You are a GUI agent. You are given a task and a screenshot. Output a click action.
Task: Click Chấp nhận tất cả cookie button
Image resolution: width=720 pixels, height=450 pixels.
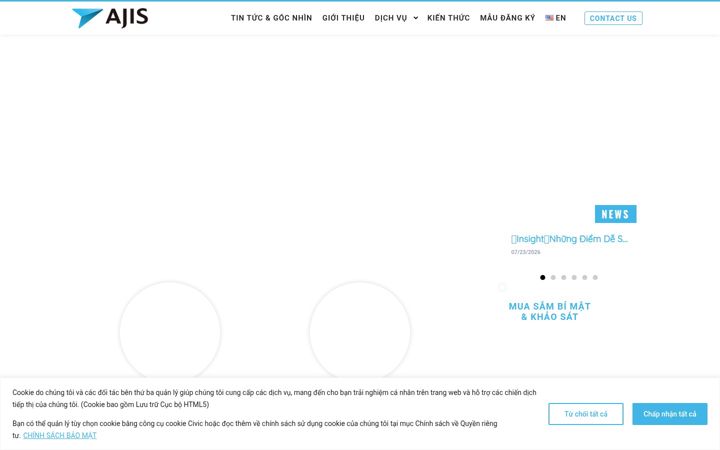(x=669, y=414)
